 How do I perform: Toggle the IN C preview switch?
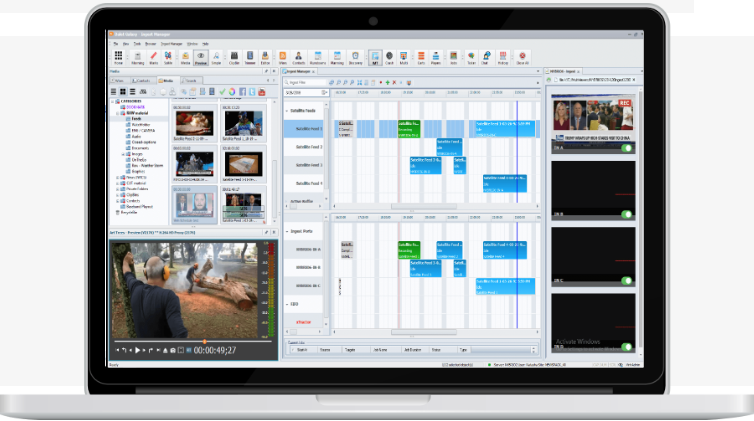627,281
